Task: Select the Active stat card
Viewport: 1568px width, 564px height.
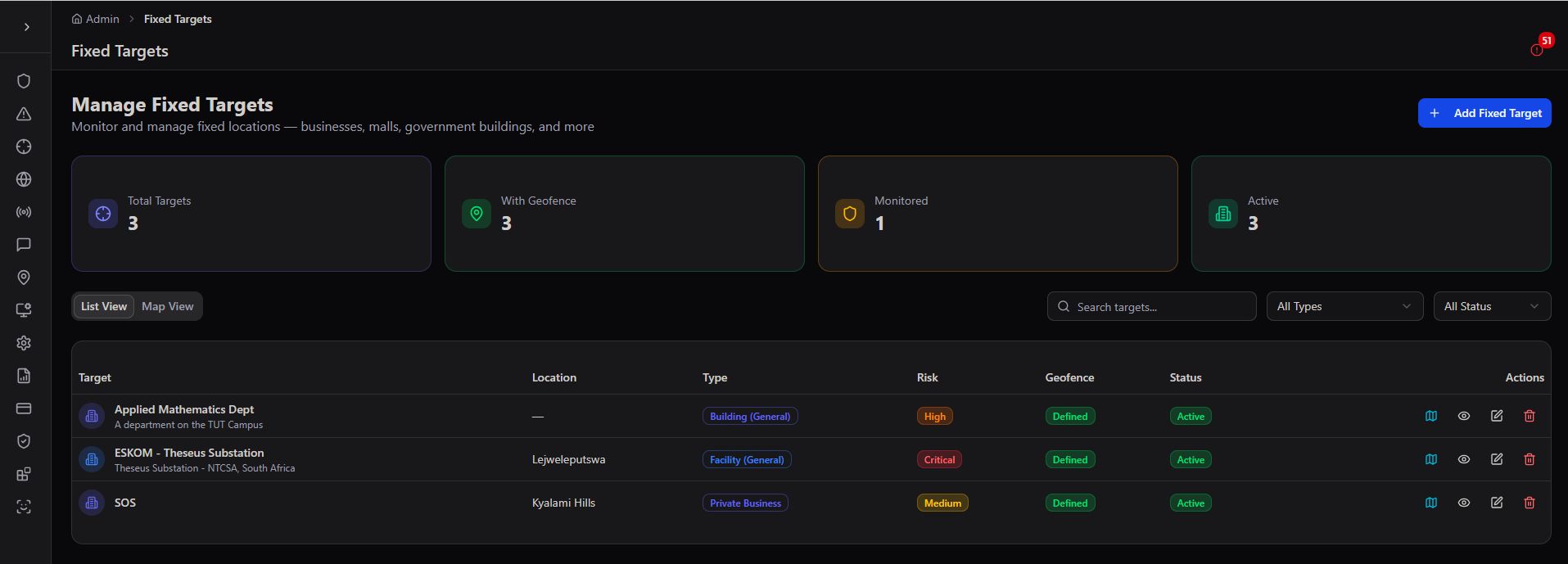Action: 1371,214
